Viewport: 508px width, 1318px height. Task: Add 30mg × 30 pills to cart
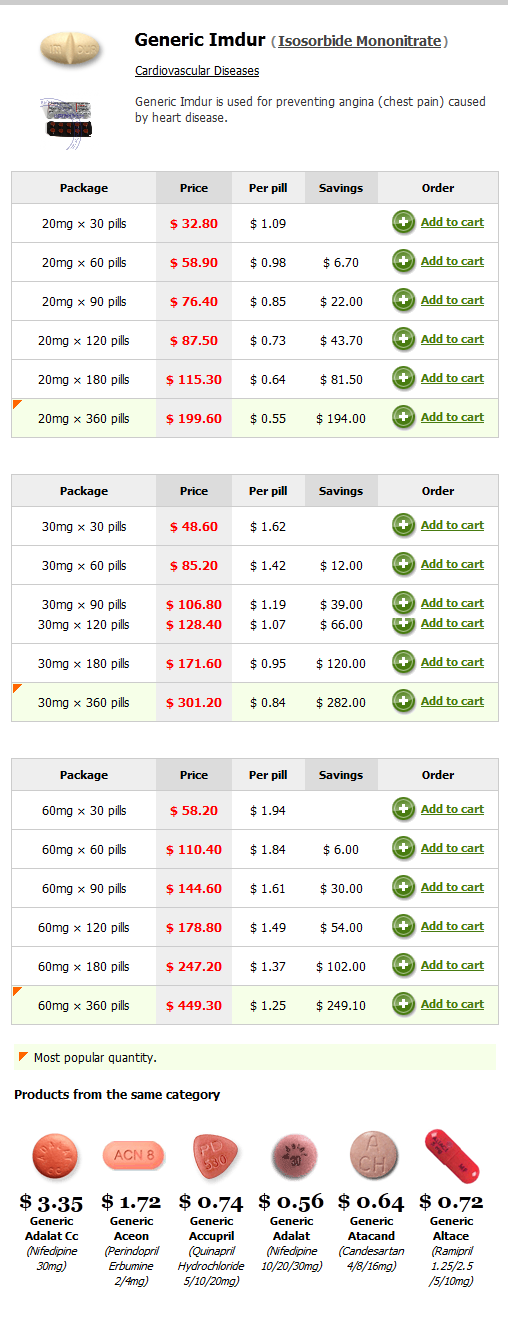pyautogui.click(x=452, y=525)
